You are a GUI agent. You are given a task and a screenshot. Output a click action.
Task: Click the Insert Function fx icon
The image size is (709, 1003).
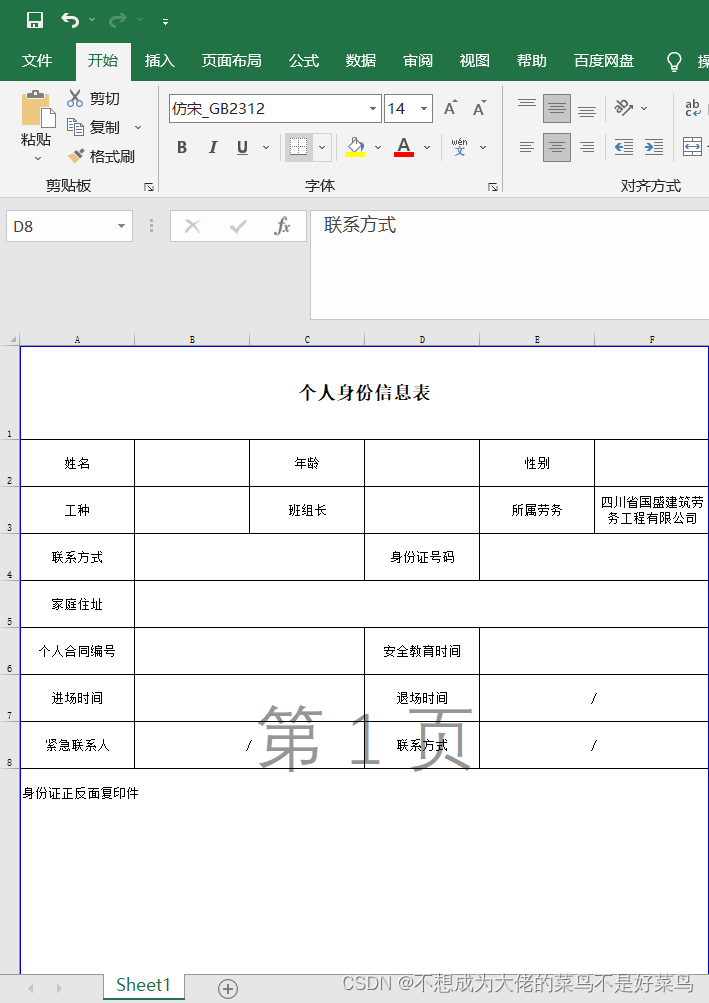pos(282,226)
